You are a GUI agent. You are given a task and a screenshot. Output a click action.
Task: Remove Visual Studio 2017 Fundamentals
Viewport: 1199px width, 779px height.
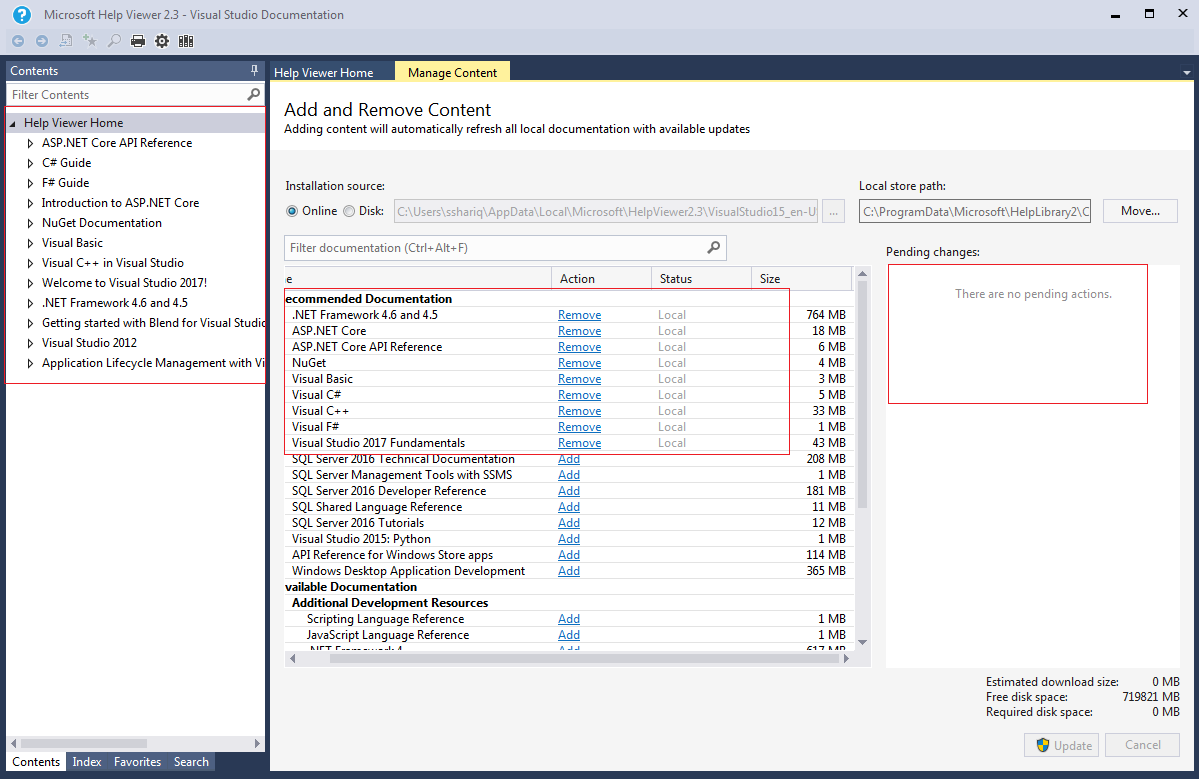click(x=579, y=443)
